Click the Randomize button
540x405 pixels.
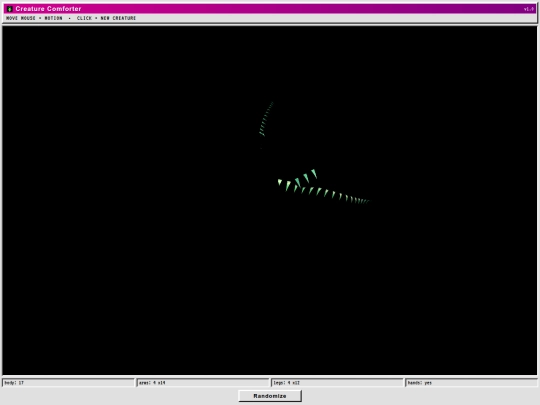(270, 396)
